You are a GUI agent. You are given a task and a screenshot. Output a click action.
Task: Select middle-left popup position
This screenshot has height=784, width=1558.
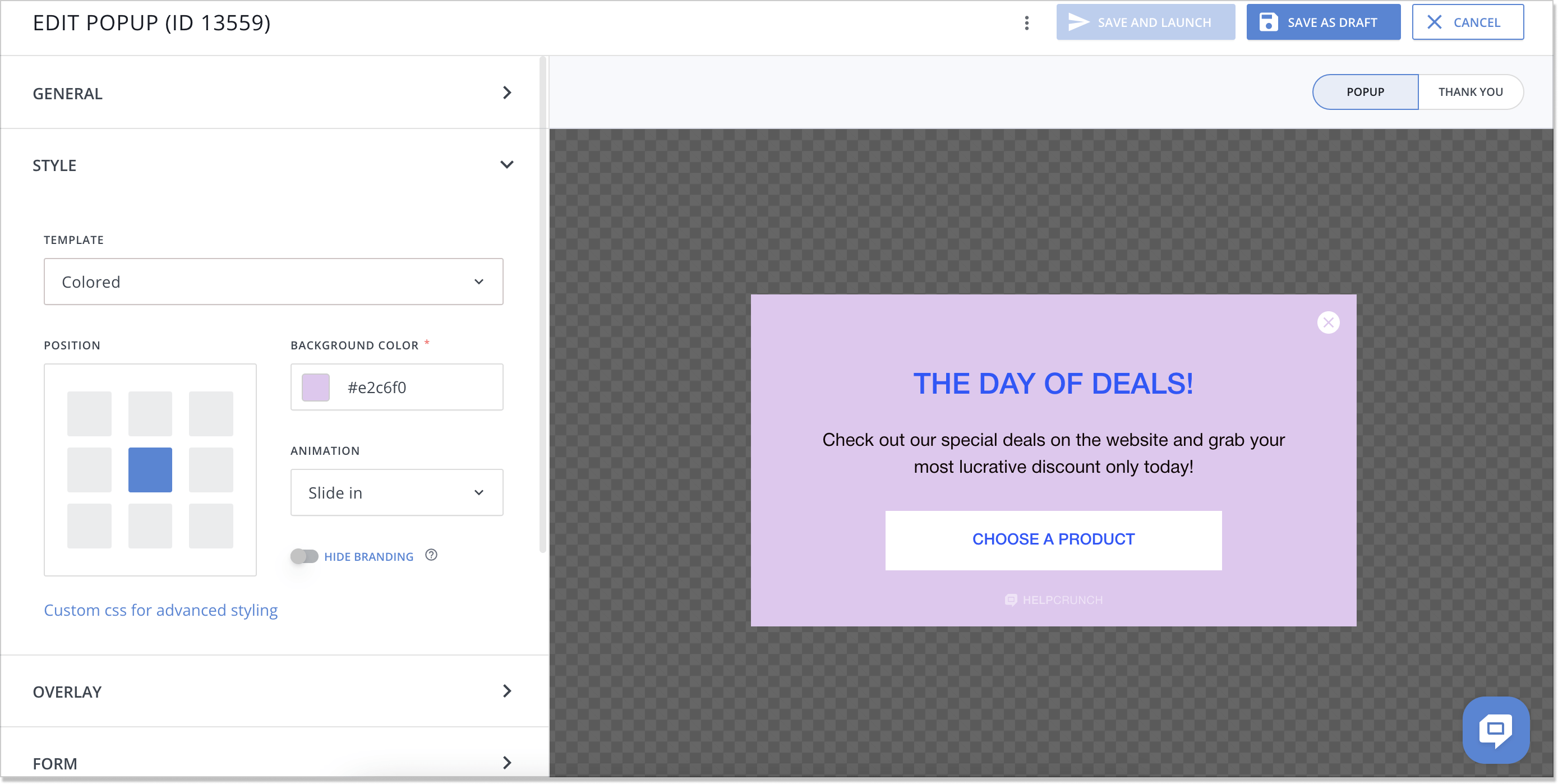tap(89, 469)
